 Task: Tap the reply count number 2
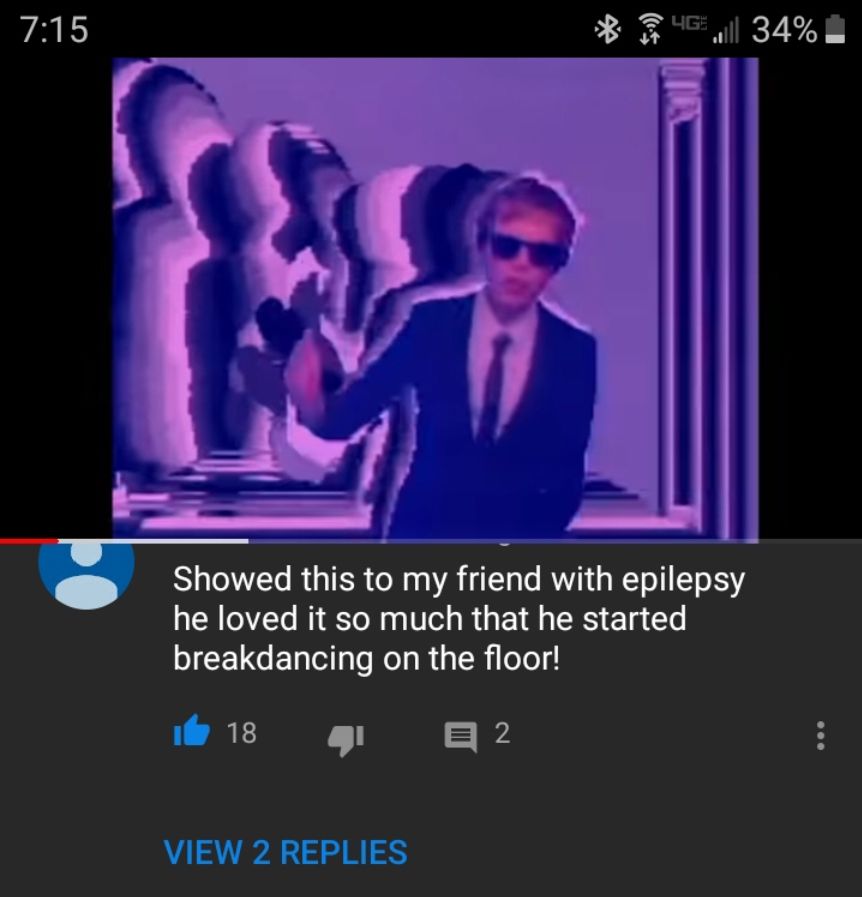502,733
